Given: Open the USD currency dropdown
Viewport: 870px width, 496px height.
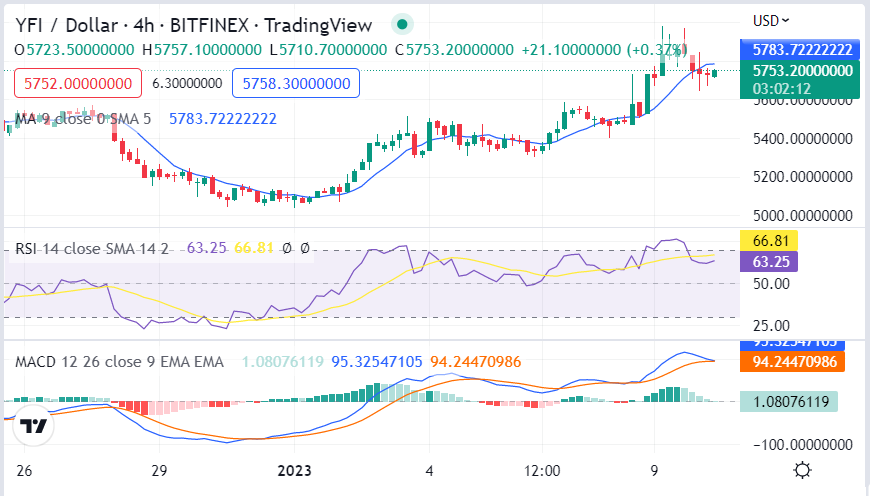Looking at the screenshot, I should (x=770, y=21).
